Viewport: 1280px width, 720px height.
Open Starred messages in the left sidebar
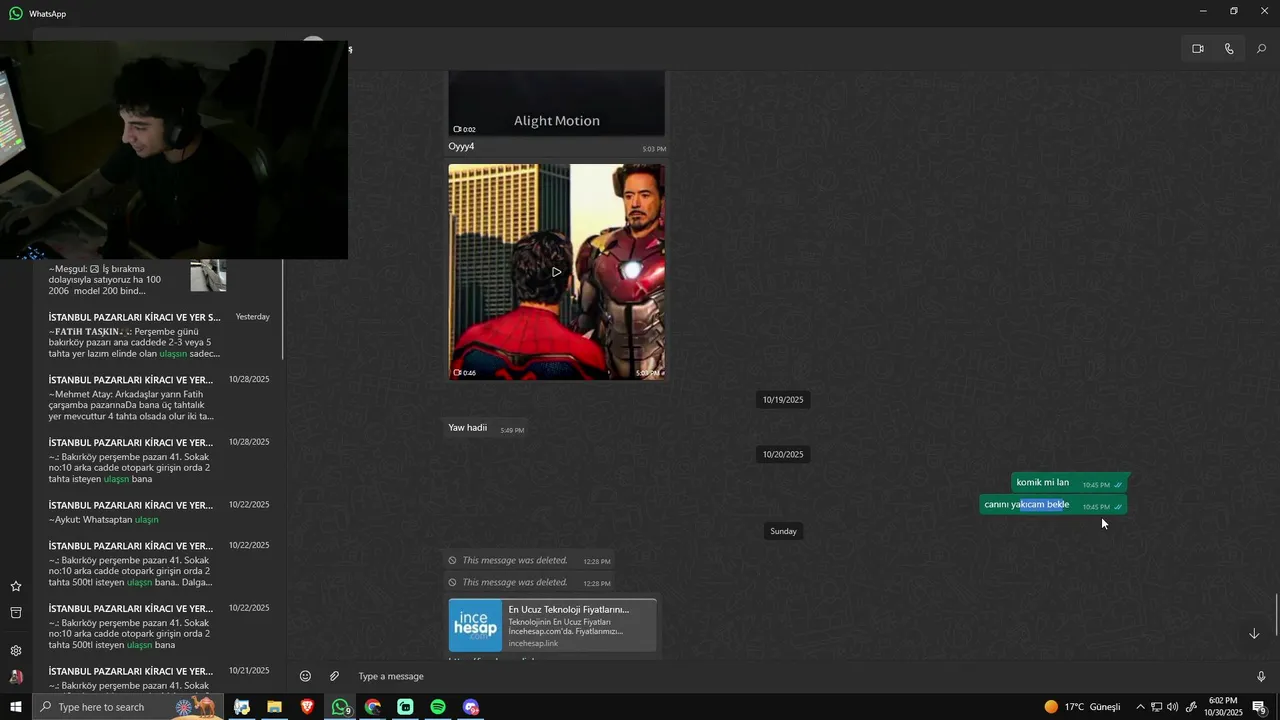pyautogui.click(x=16, y=586)
